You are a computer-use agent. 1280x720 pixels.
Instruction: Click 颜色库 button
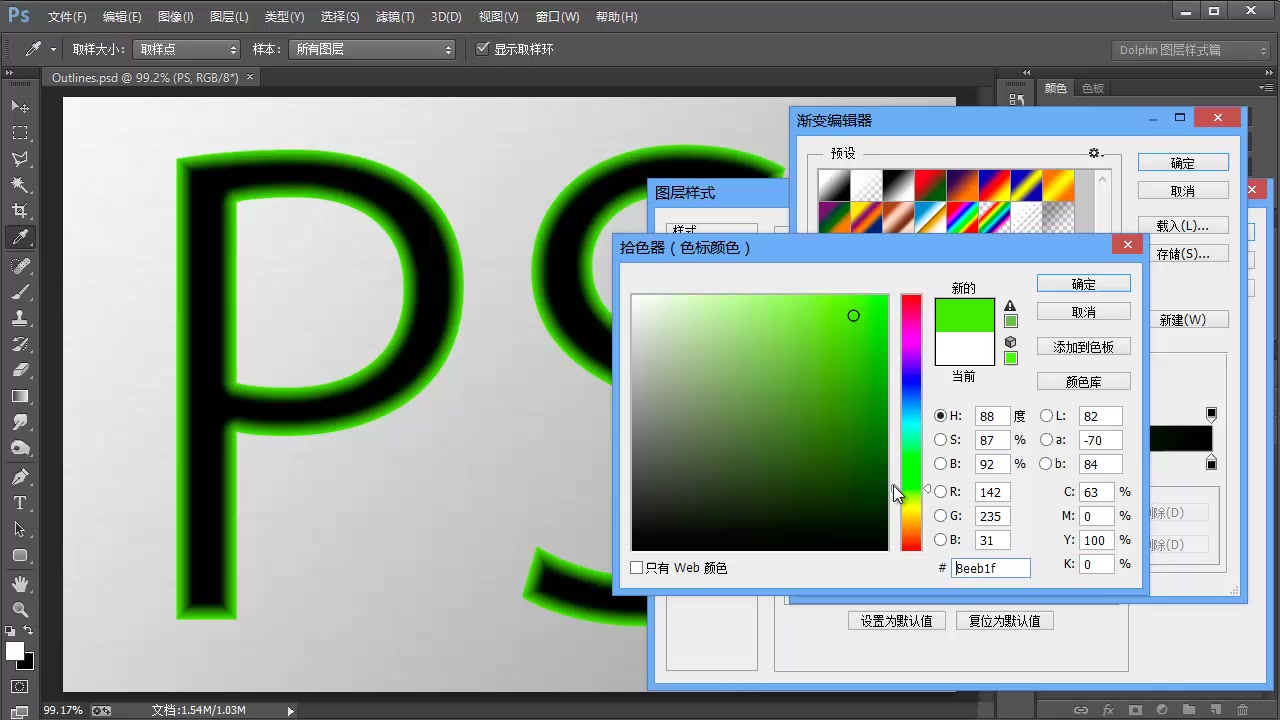(x=1084, y=382)
